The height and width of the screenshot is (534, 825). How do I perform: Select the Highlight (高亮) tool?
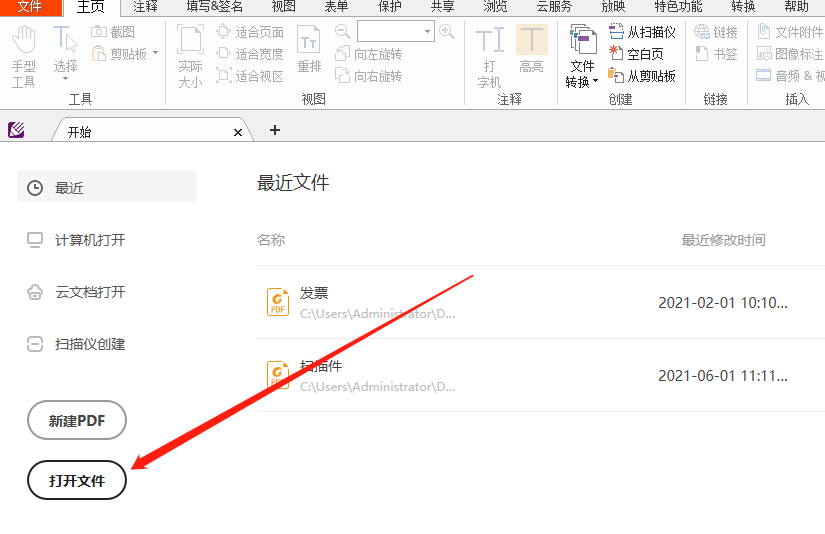(x=531, y=50)
